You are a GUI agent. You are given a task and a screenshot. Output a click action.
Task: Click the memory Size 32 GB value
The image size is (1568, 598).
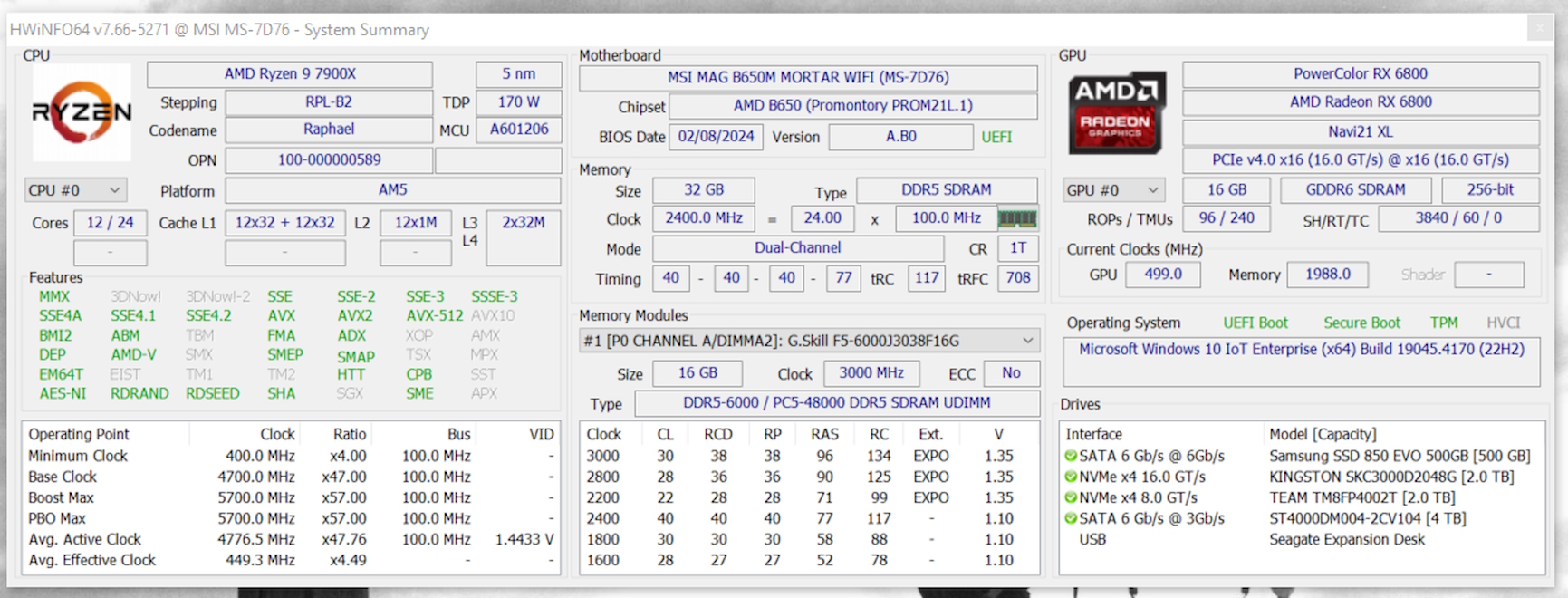(x=704, y=190)
